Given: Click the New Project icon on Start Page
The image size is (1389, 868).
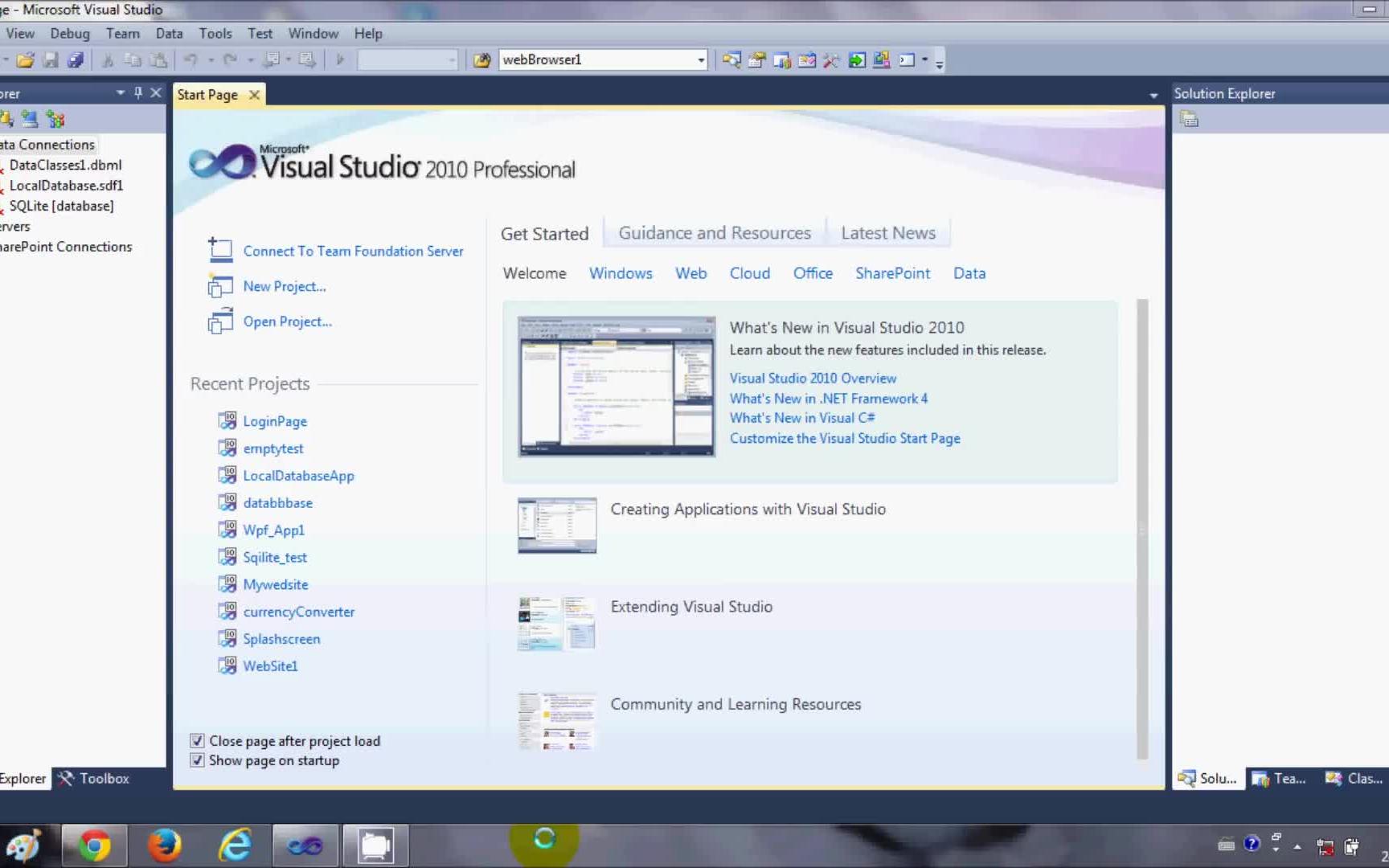Looking at the screenshot, I should click(219, 285).
